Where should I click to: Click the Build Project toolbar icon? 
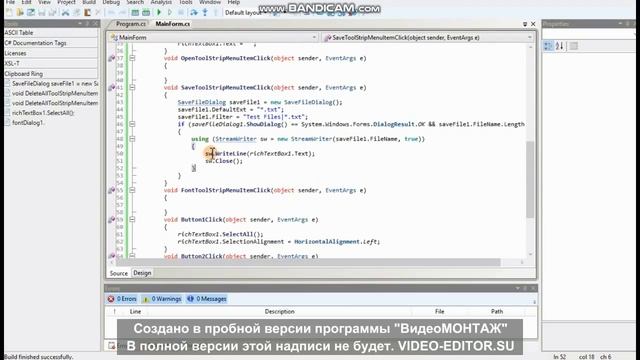tap(146, 13)
